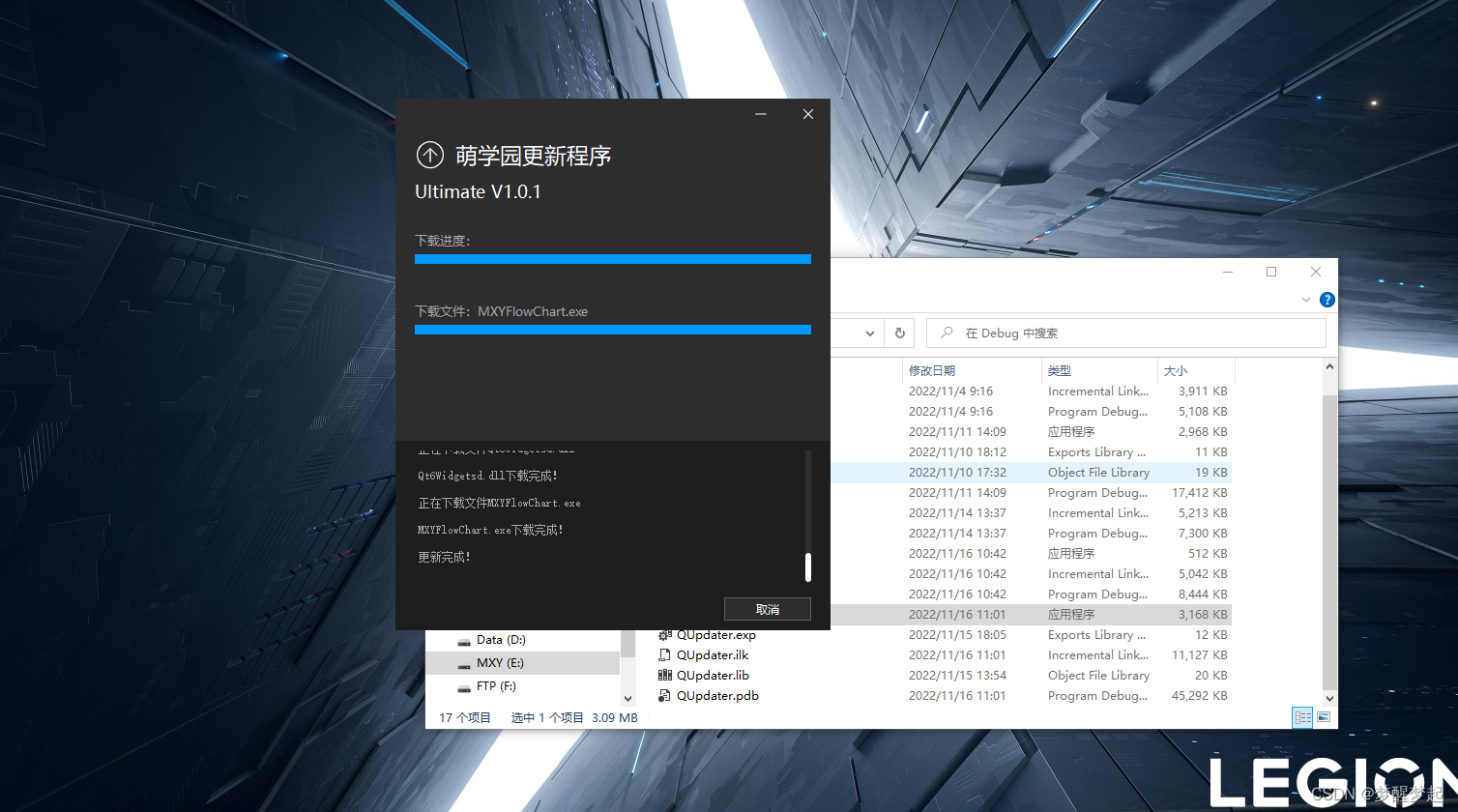Viewport: 1458px width, 812px height.
Task: Click the 512 KB size cell
Action: click(1208, 554)
